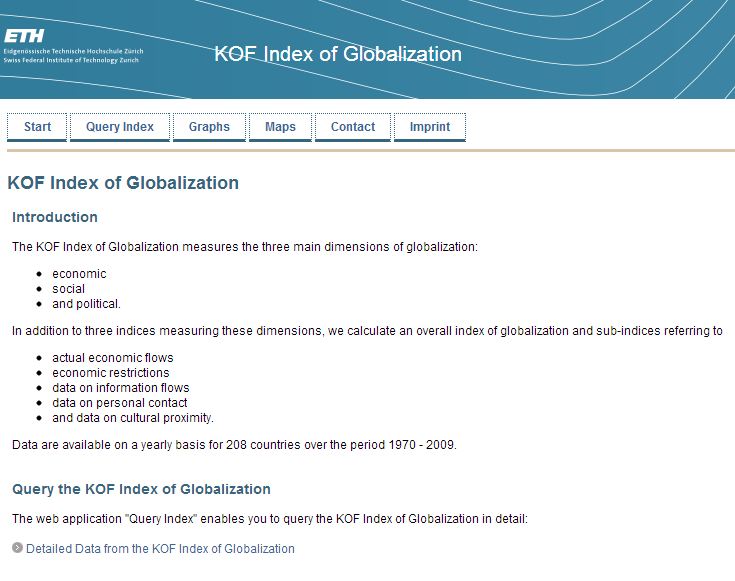Click the 'economic restrictions' list item

[x=111, y=373]
